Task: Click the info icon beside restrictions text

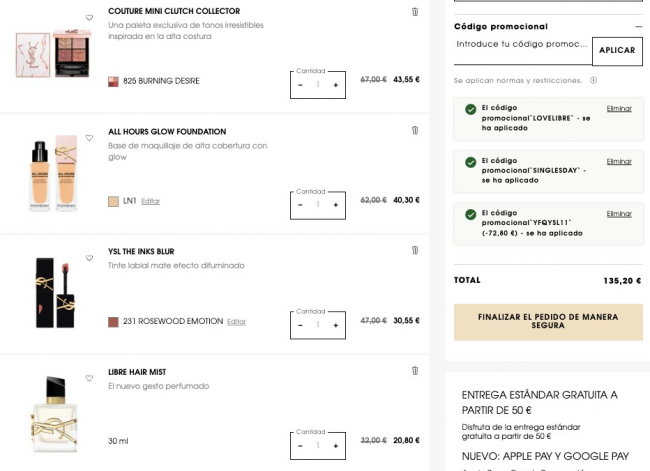Action: click(593, 80)
